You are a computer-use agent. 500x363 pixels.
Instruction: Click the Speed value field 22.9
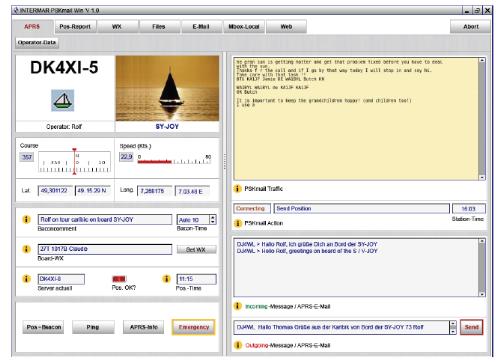pos(126,157)
